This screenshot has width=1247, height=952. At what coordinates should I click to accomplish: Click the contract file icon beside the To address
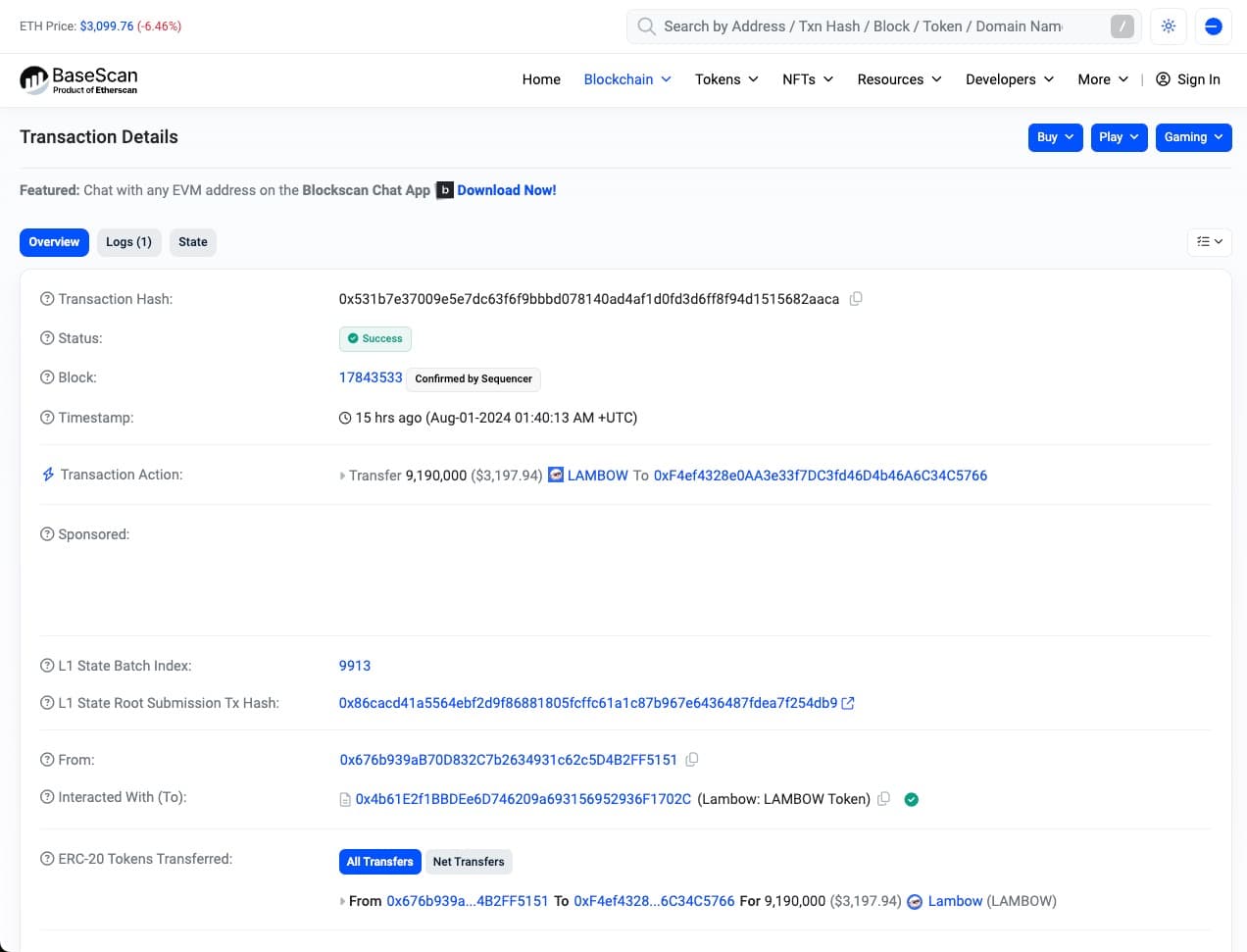[x=345, y=800]
